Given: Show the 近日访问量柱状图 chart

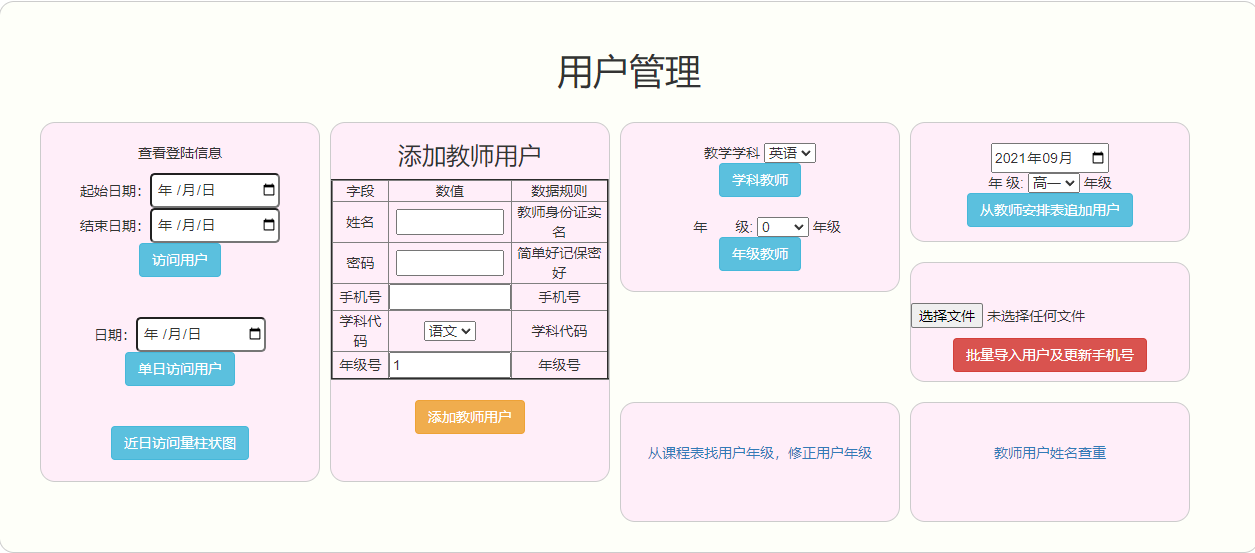Looking at the screenshot, I should (x=180, y=443).
